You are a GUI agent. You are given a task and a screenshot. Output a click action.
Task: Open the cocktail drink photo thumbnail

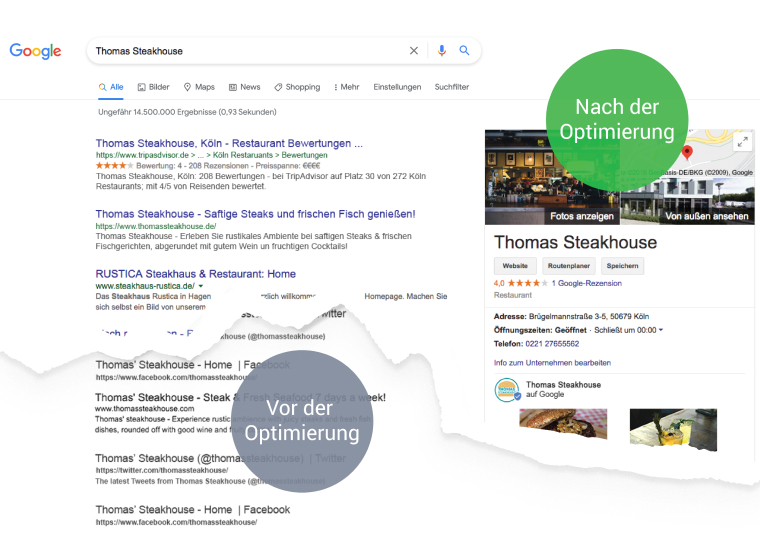(x=673, y=429)
